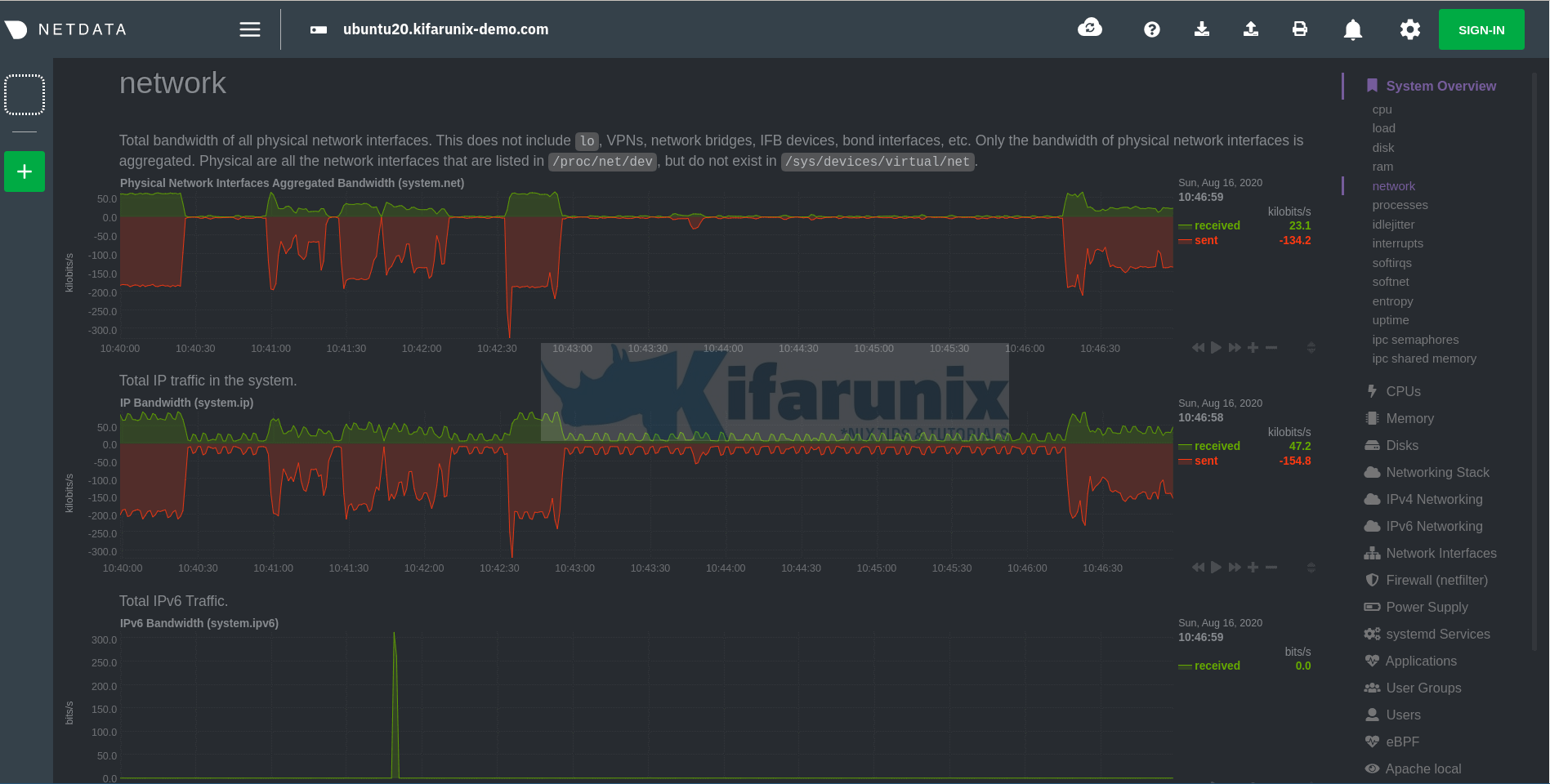The width and height of the screenshot is (1550, 784).
Task: Open the hamburger menu in header
Action: pos(249,29)
